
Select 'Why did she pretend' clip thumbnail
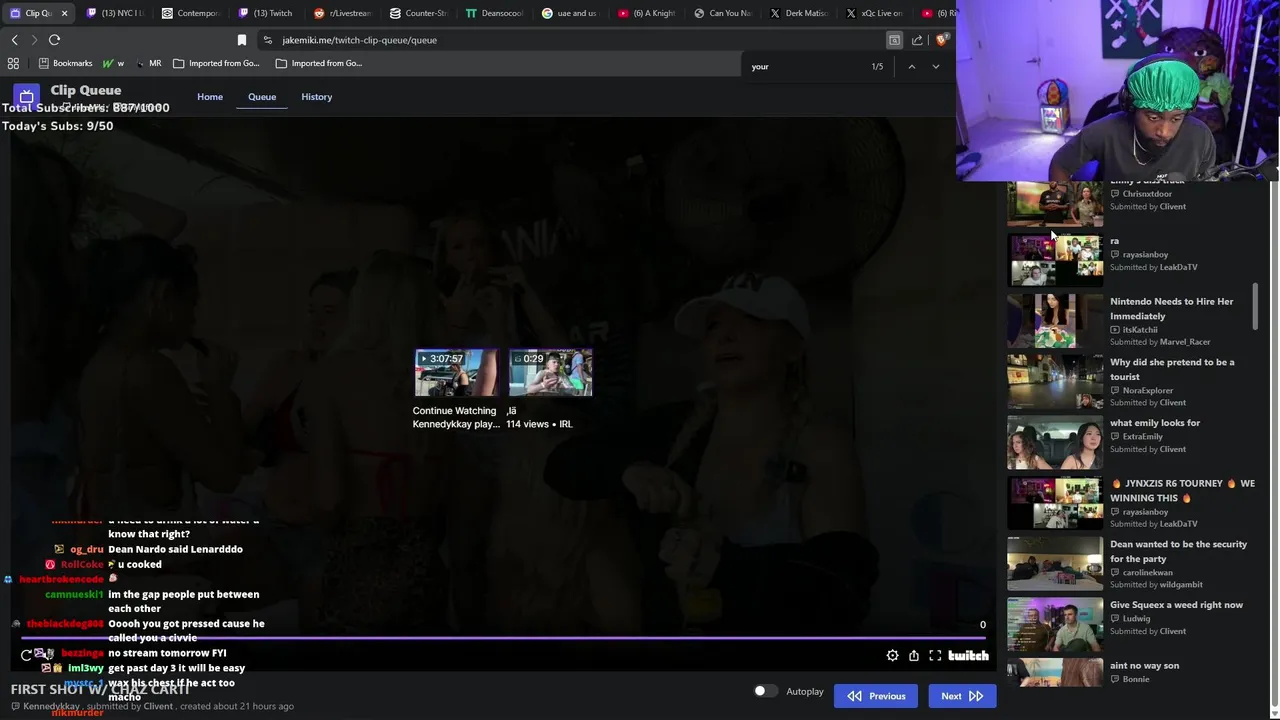(x=1055, y=382)
